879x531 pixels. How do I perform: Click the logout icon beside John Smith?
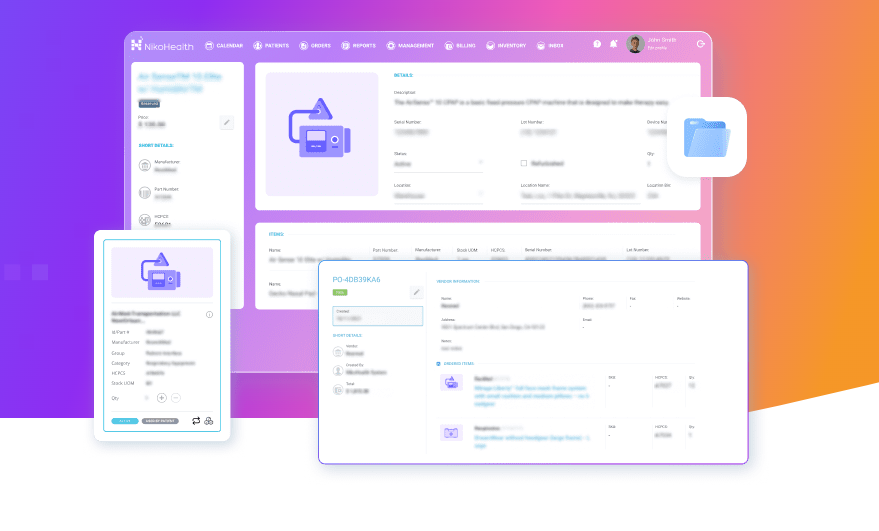coord(700,44)
